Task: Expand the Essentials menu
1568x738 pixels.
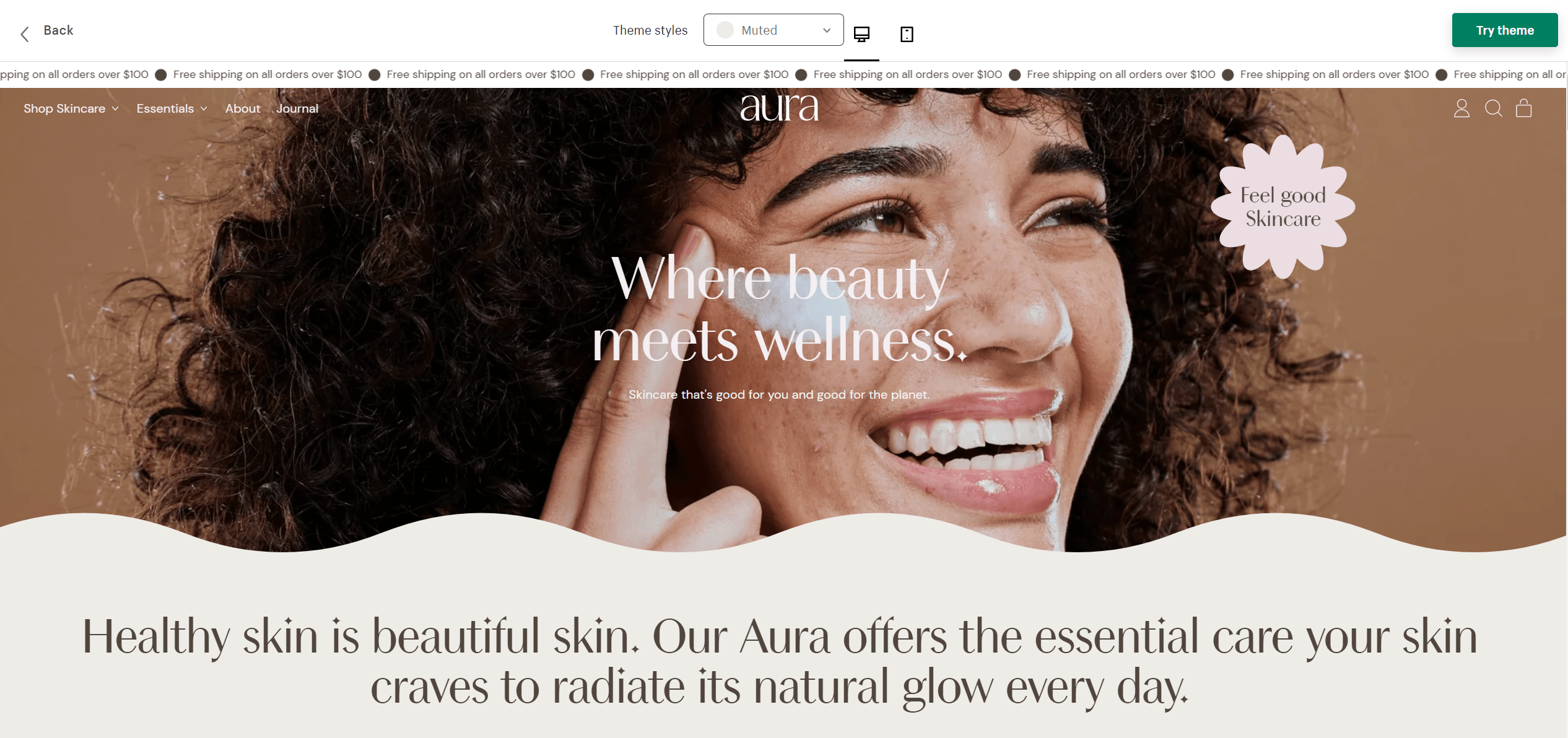Action: point(172,108)
